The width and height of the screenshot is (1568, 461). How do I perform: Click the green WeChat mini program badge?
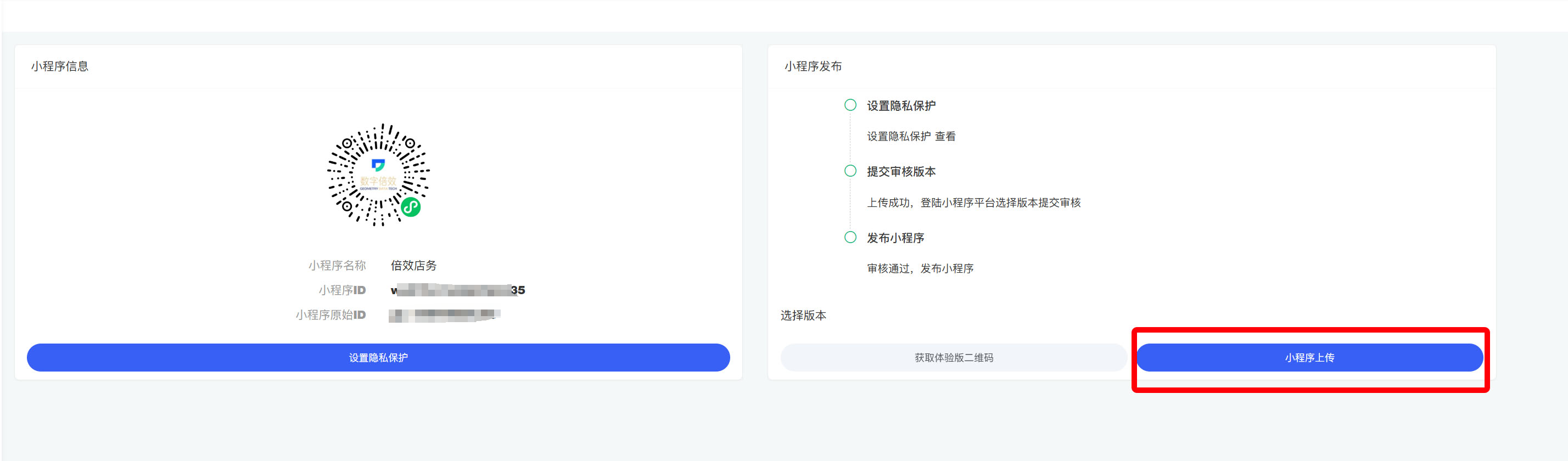pyautogui.click(x=411, y=207)
